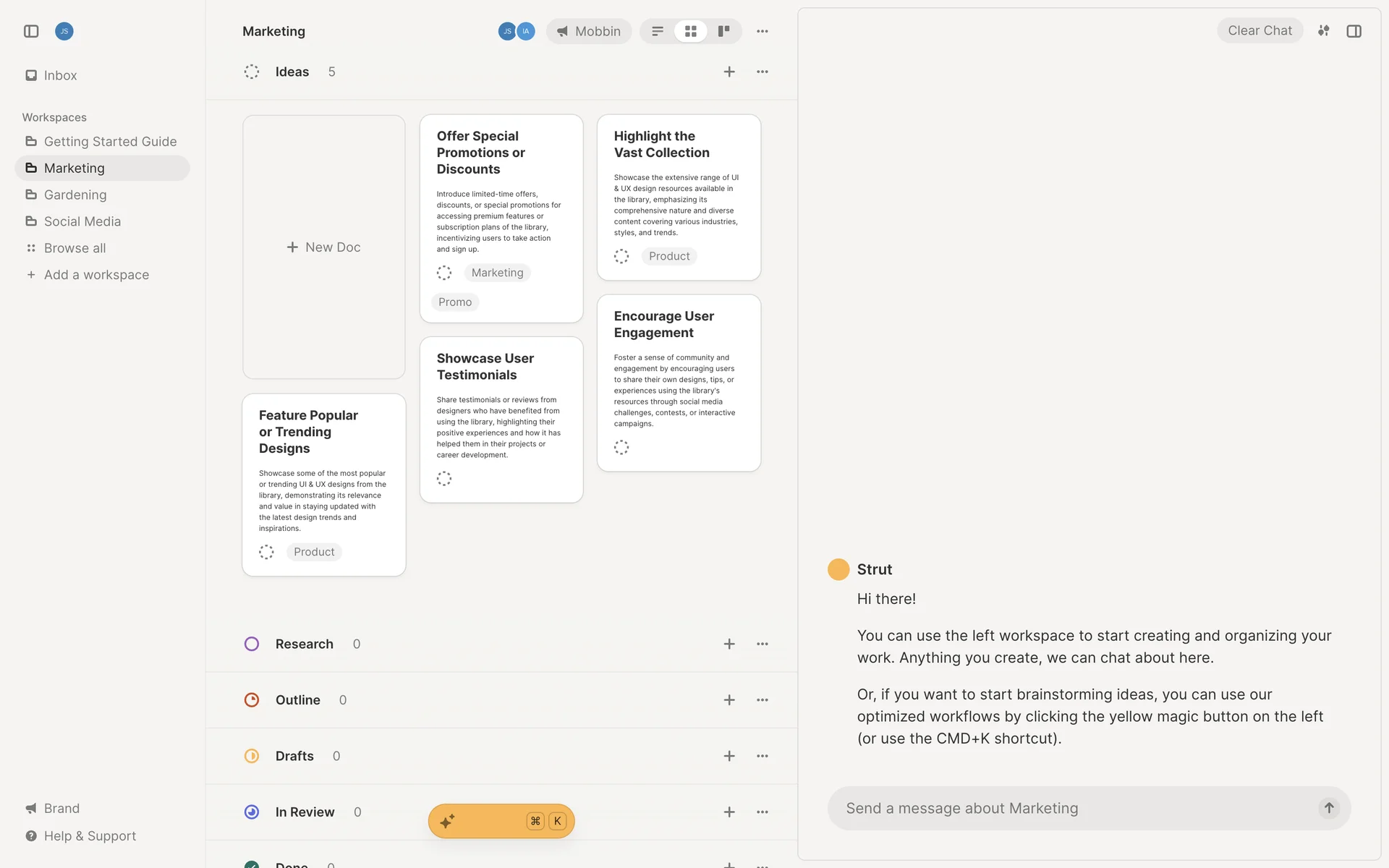
Task: Click the status circle on Showcase User Testimonials
Action: coord(444,478)
